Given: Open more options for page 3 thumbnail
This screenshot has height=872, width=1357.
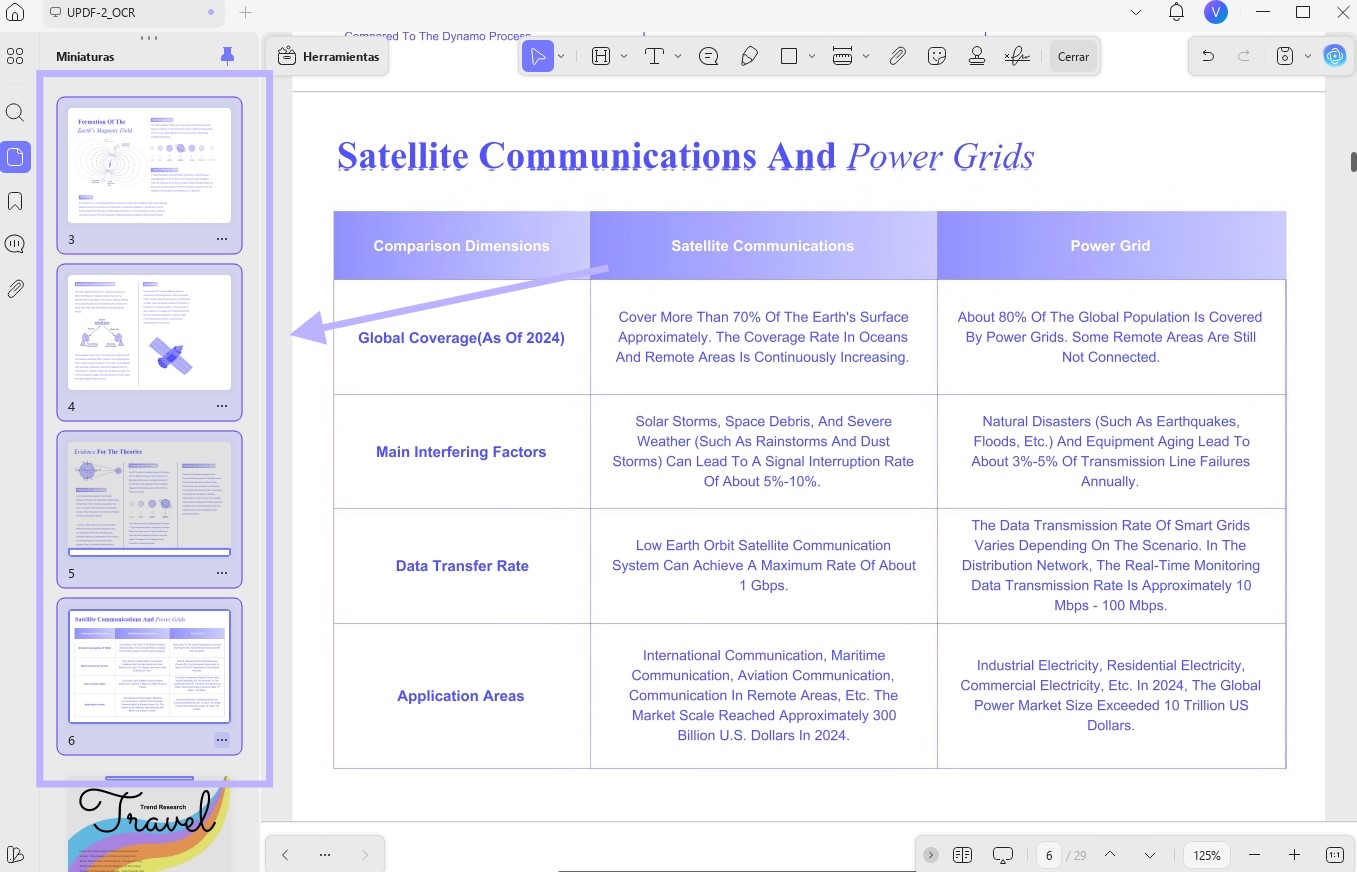Looking at the screenshot, I should coord(222,240).
